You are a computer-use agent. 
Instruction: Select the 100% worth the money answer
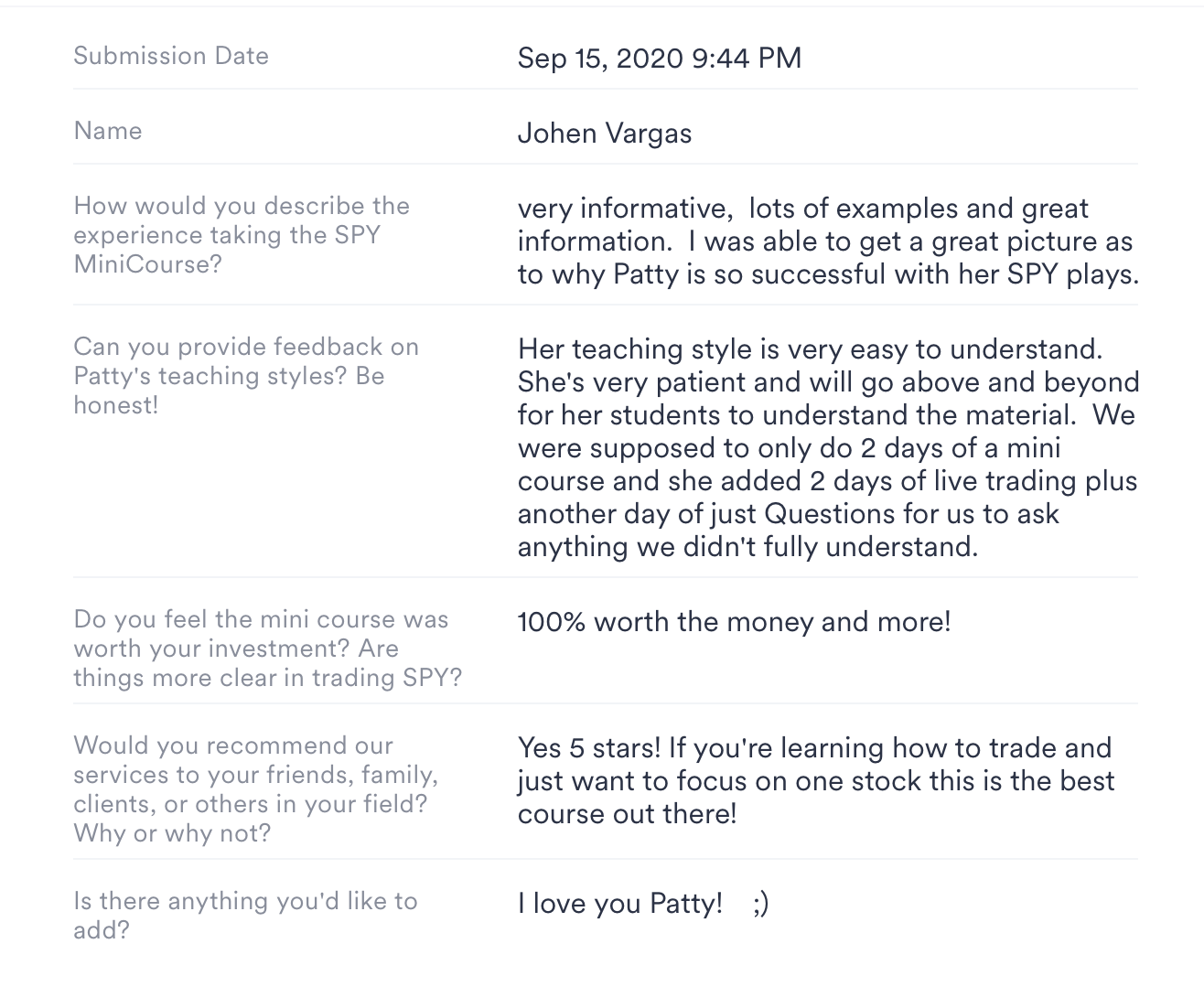tap(734, 622)
